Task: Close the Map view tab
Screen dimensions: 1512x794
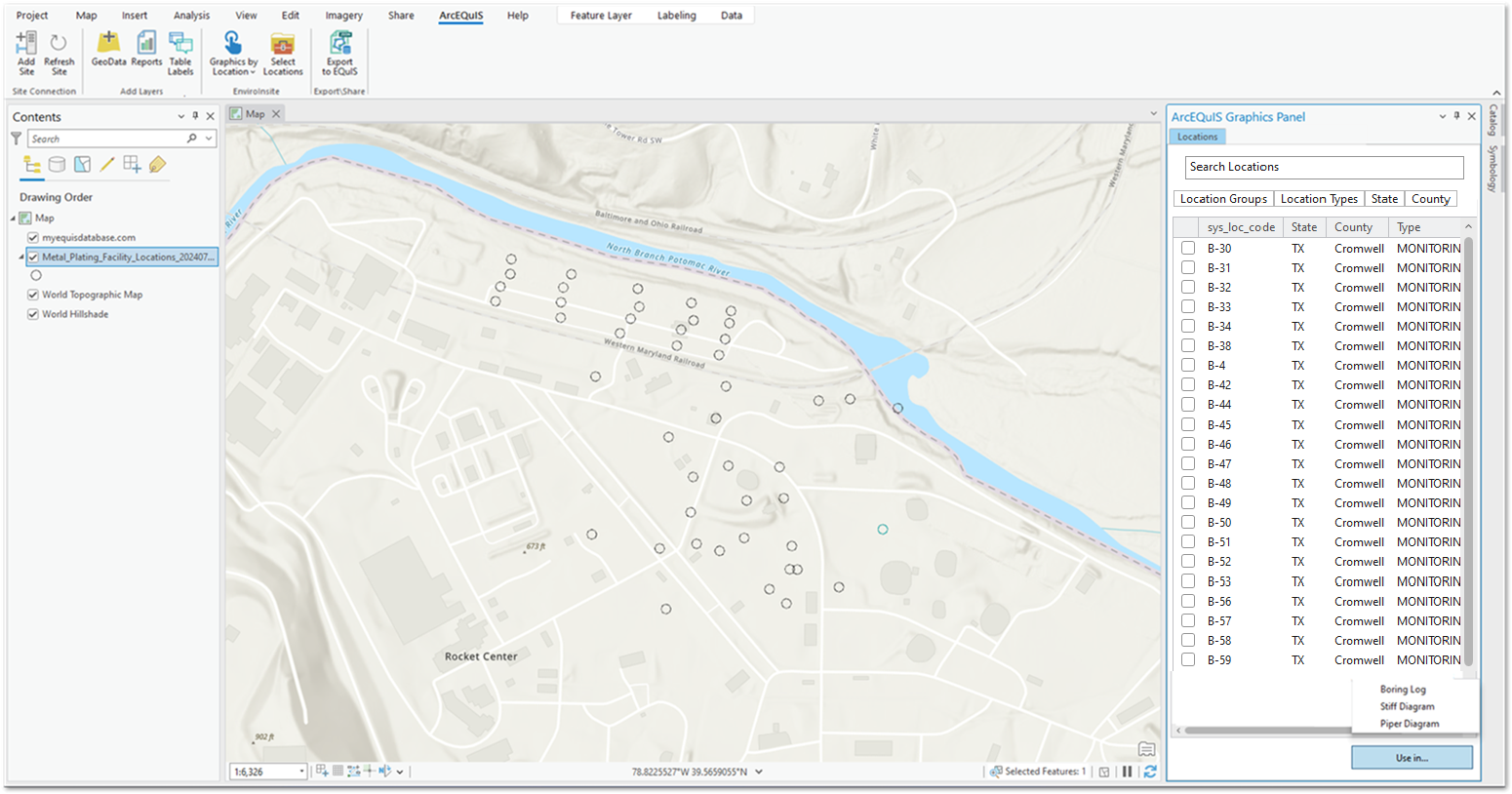Action: [276, 114]
